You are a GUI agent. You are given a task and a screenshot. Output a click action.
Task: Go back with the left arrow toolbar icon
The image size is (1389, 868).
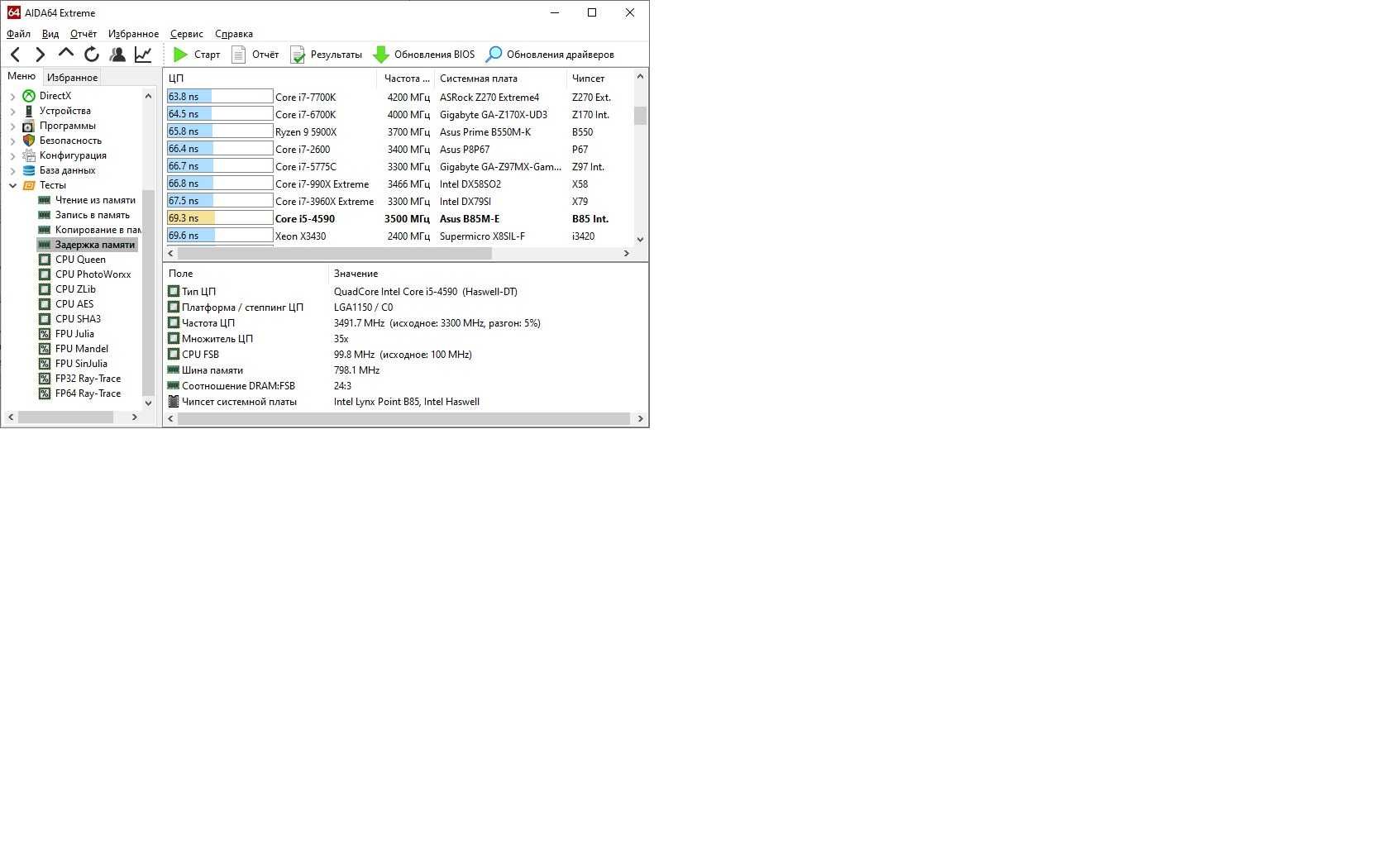[x=15, y=55]
